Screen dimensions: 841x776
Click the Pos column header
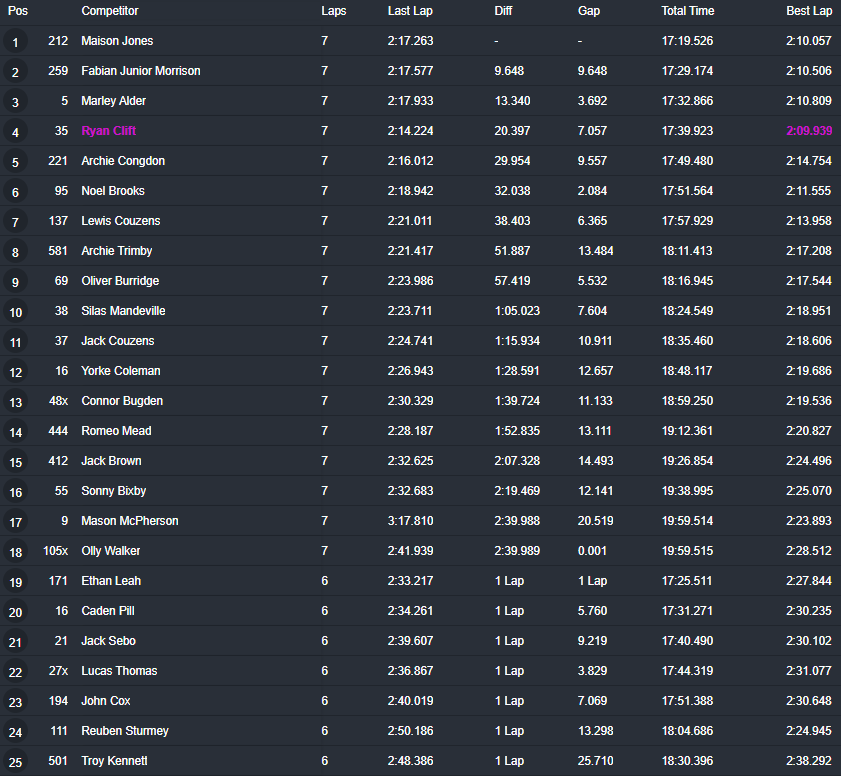[18, 11]
